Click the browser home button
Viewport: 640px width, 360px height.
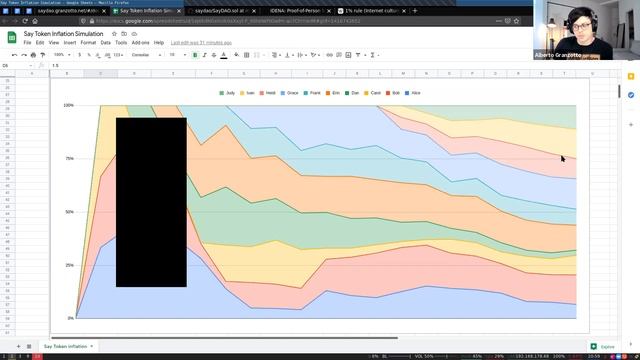pyautogui.click(x=35, y=21)
